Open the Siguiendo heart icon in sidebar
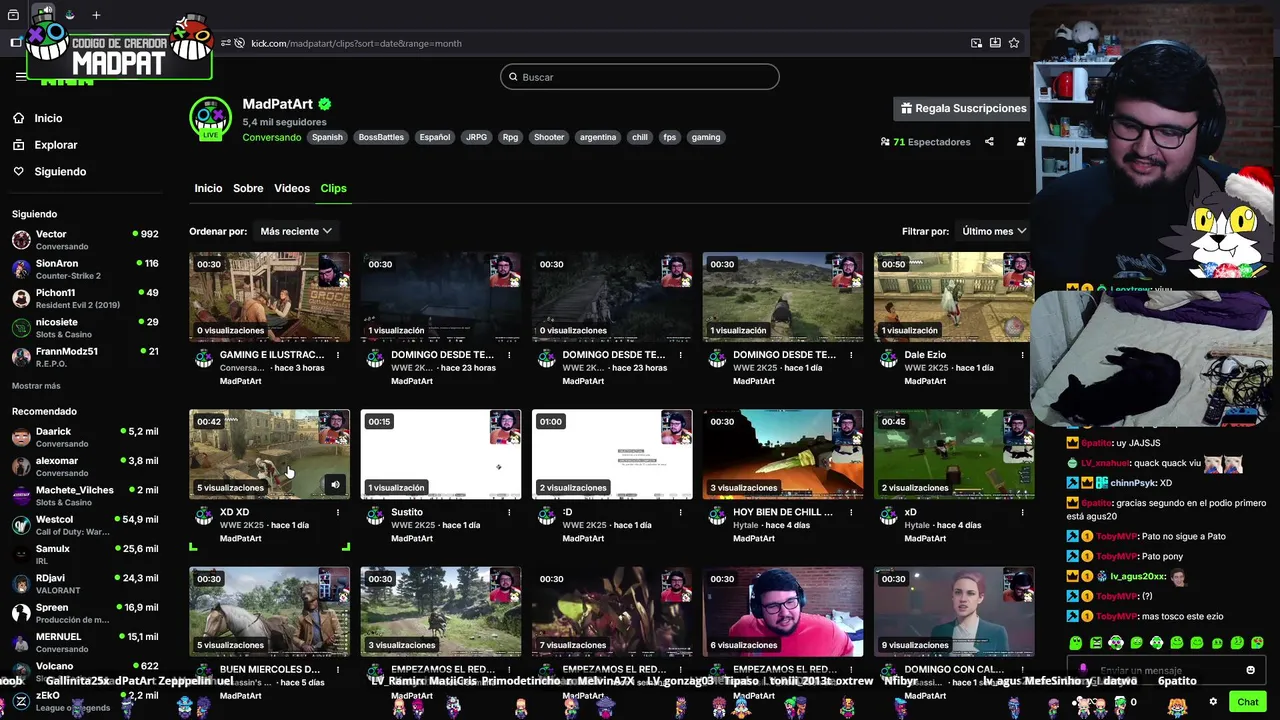The height and width of the screenshot is (720, 1280). (x=18, y=172)
